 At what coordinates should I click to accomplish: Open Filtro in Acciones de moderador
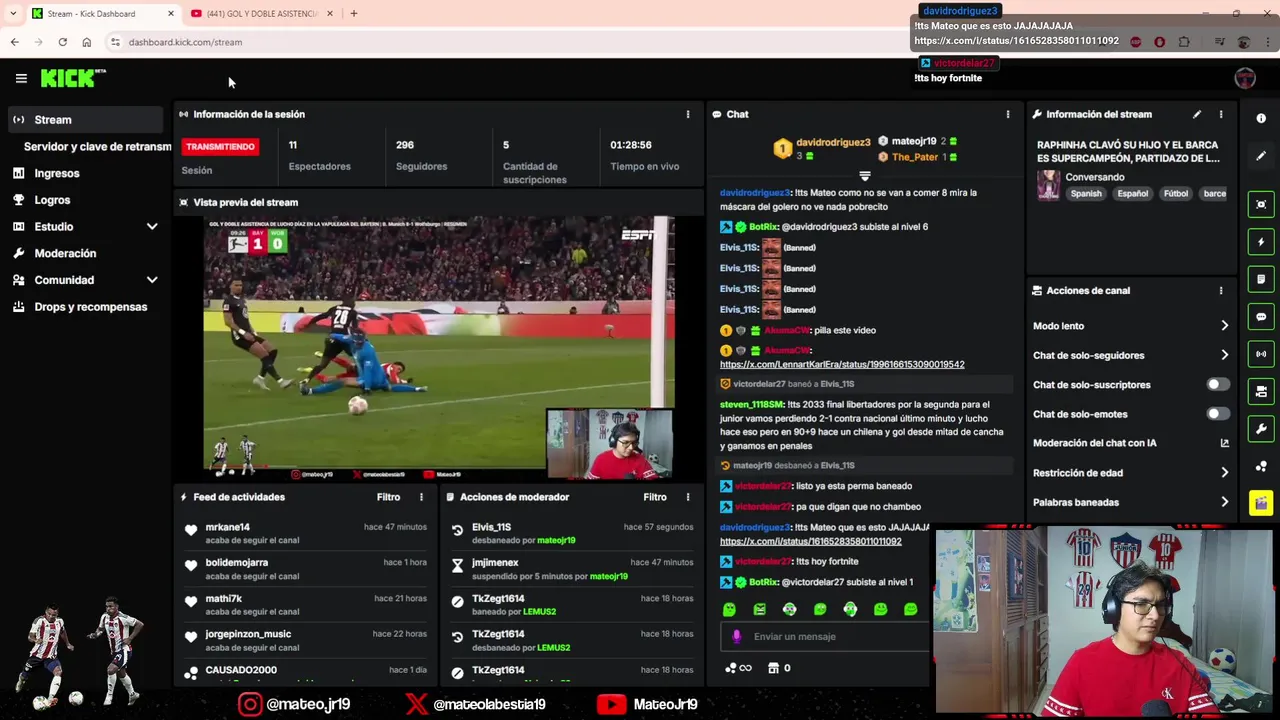click(655, 497)
